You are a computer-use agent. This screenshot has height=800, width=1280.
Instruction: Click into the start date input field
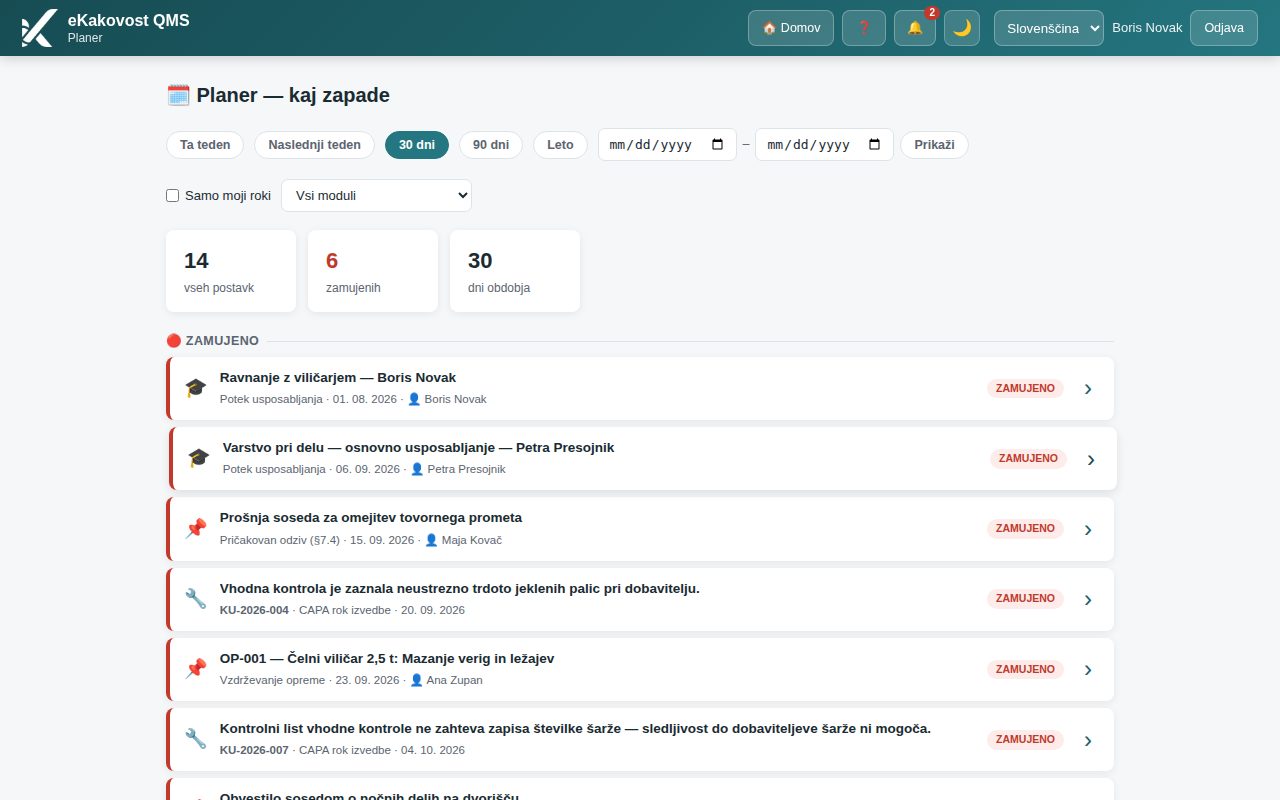(667, 145)
